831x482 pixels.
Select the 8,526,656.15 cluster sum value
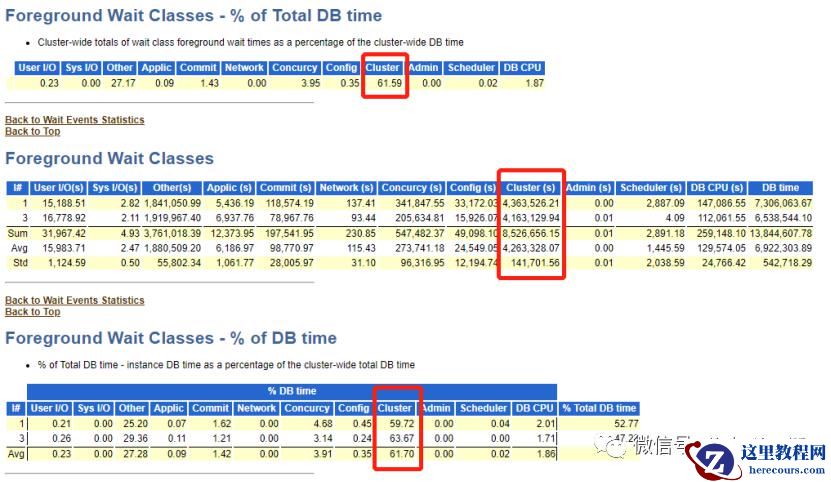[531, 233]
